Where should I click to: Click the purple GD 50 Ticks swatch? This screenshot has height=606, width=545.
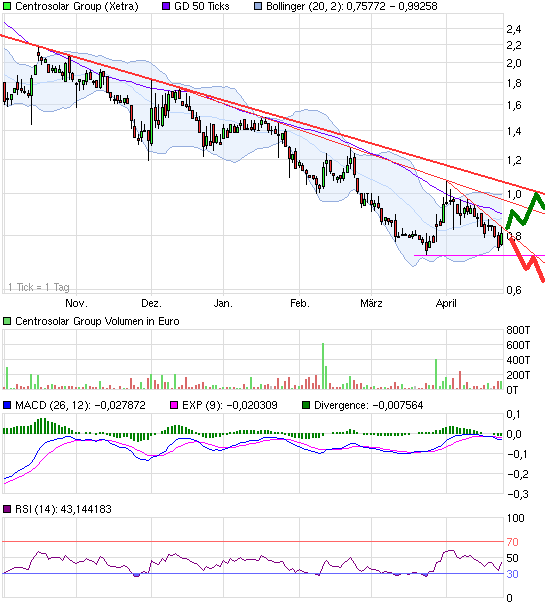166,6
